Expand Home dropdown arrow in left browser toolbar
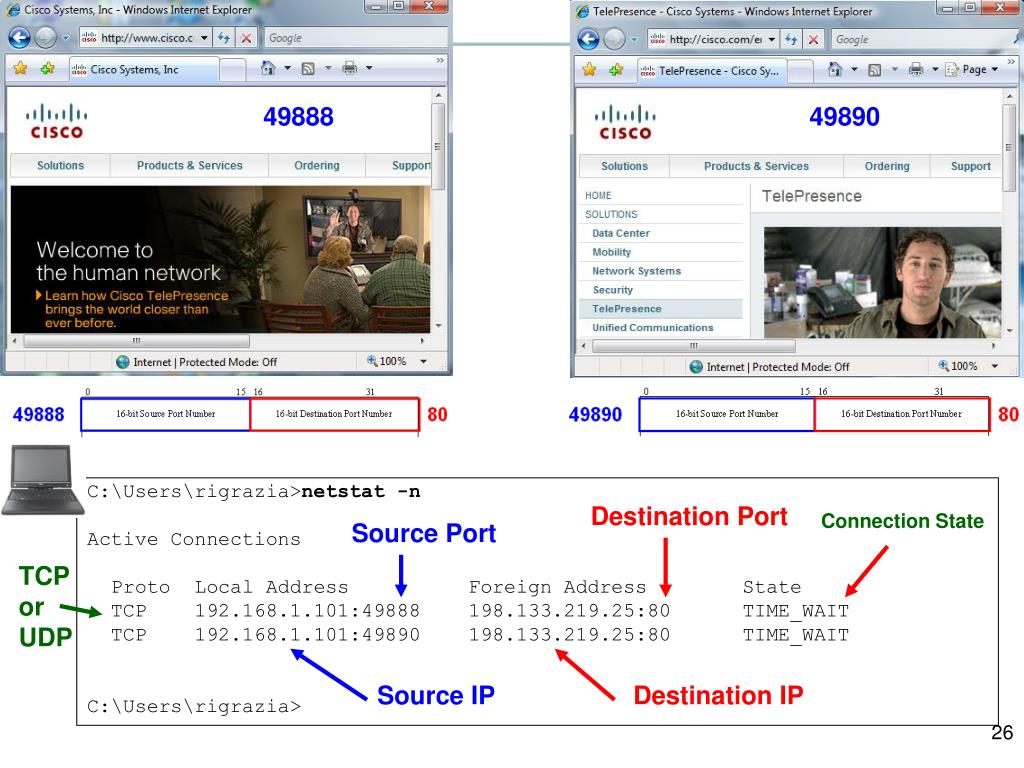1024x768 pixels. pyautogui.click(x=287, y=68)
